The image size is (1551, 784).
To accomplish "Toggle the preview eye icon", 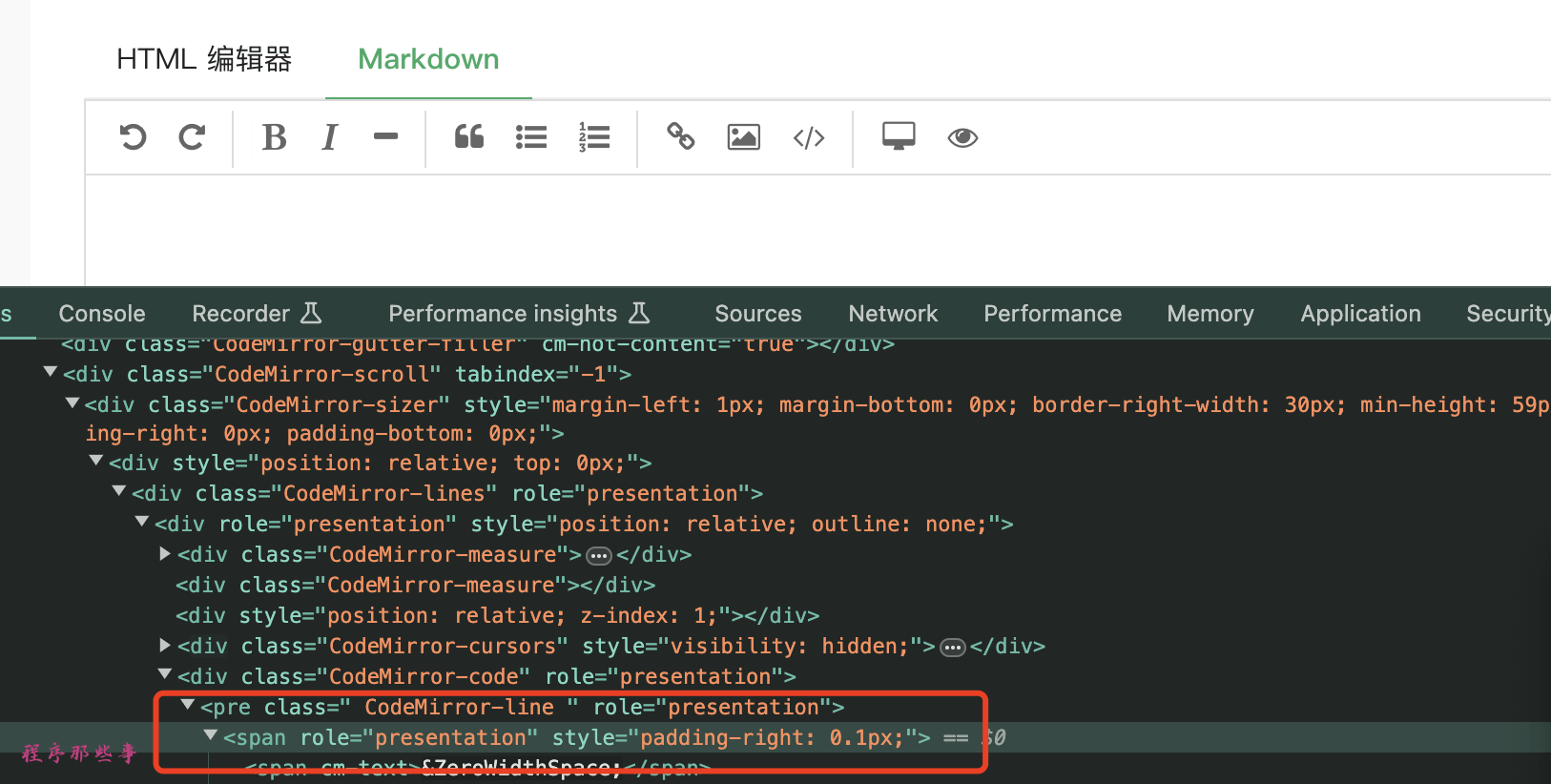I will coord(962,137).
